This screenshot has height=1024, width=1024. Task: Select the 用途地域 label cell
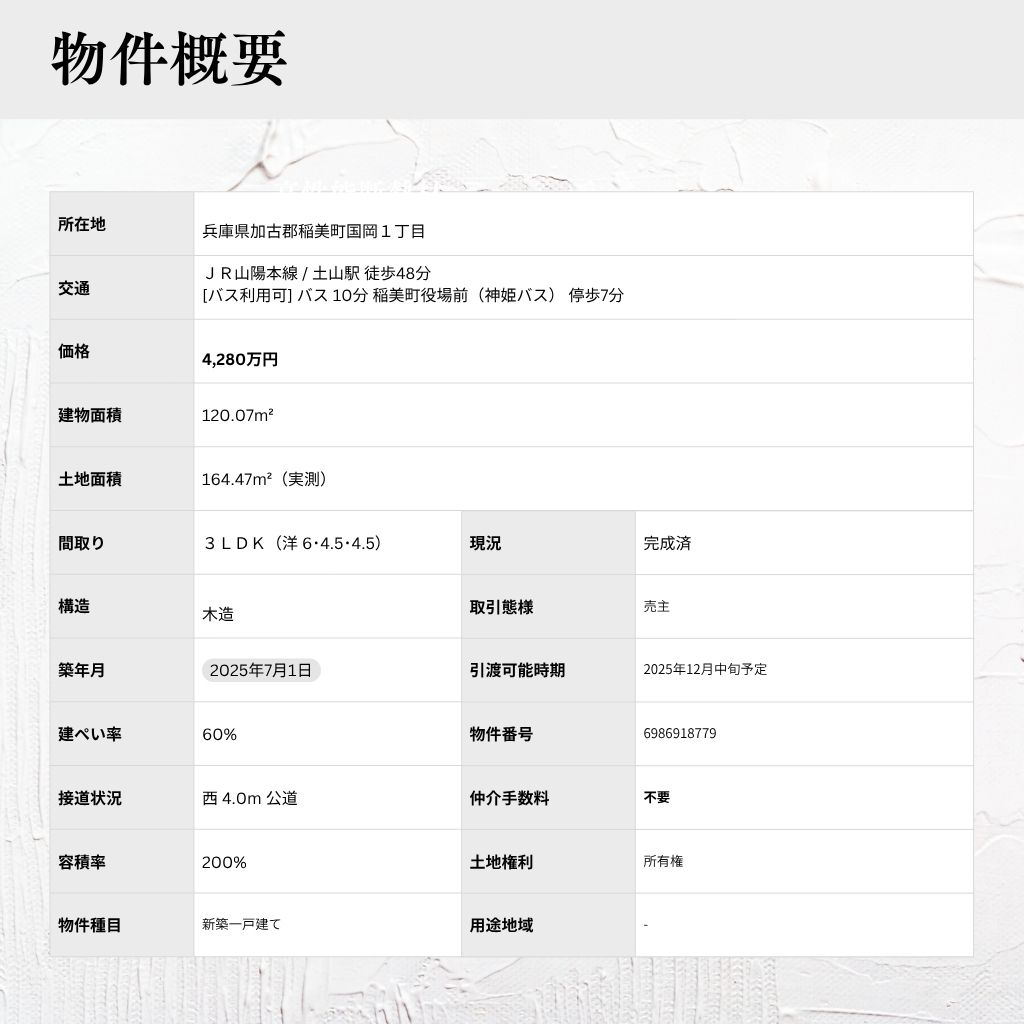pos(549,925)
